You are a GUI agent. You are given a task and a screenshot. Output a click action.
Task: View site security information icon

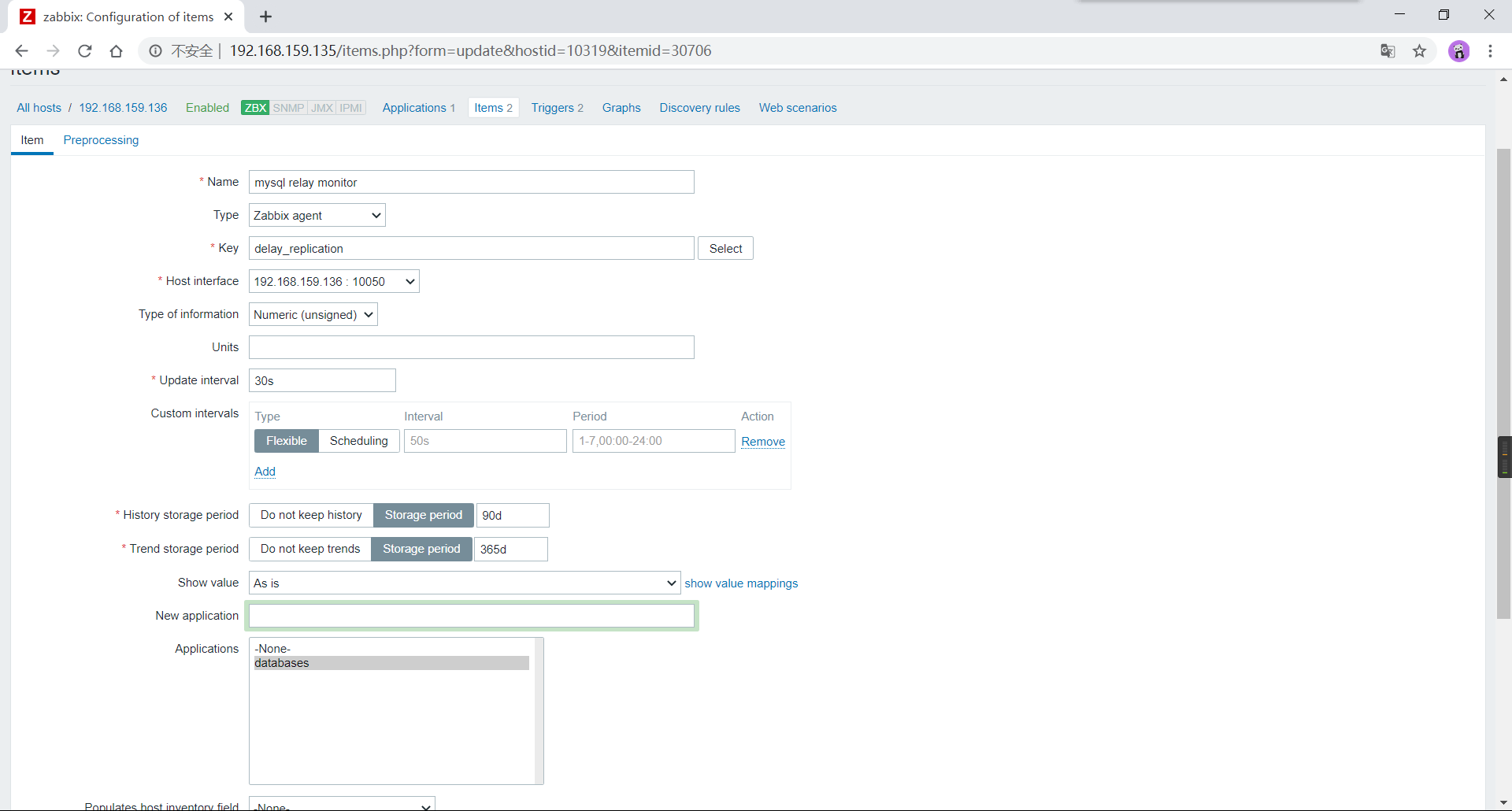coord(156,51)
